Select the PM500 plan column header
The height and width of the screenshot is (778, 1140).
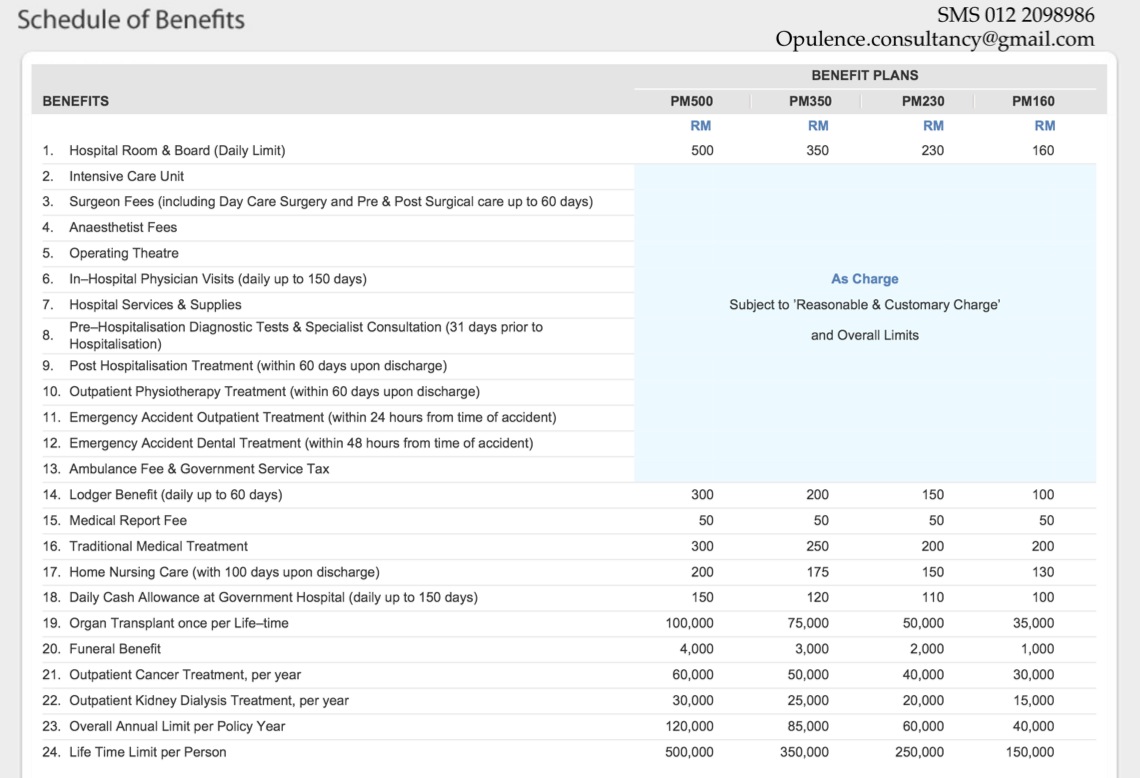click(x=691, y=101)
